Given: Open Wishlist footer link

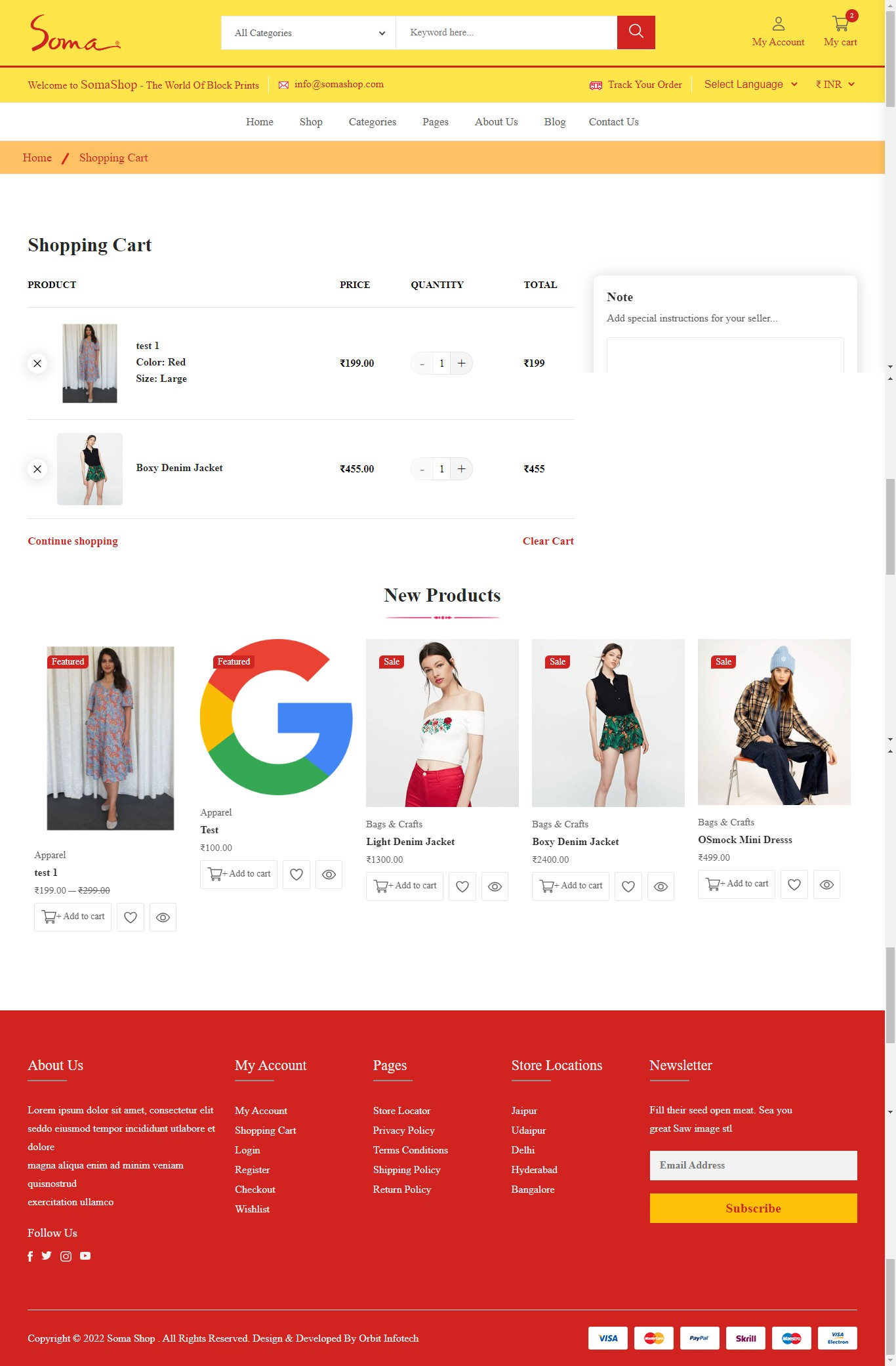Looking at the screenshot, I should click(x=253, y=1209).
